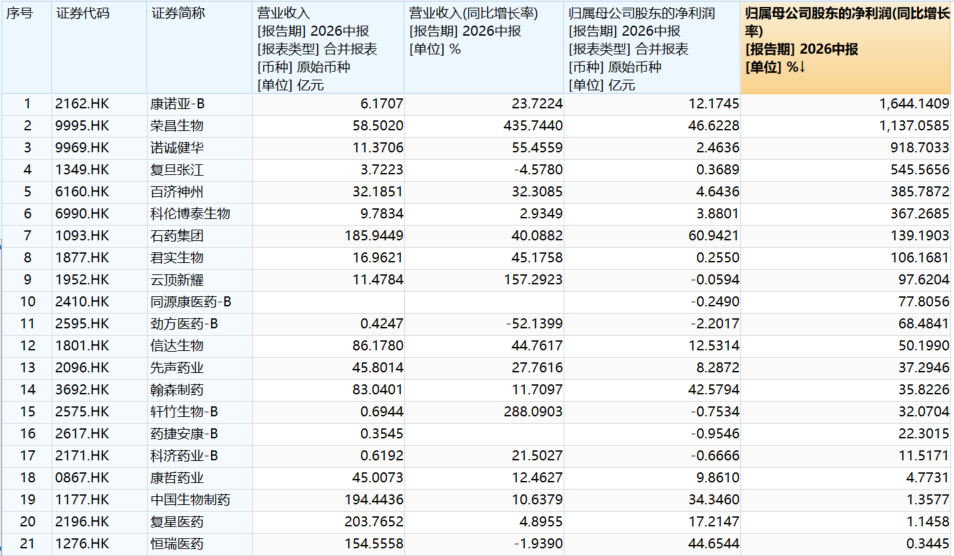Select net profit growth value 918.7033

pos(919,148)
